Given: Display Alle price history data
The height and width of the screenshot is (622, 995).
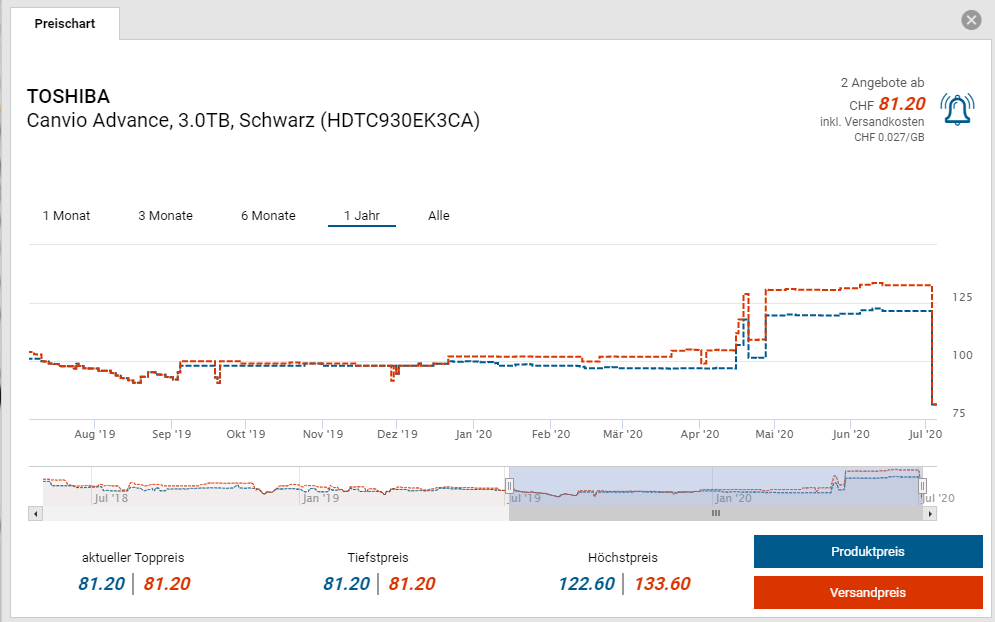Looking at the screenshot, I should coord(439,216).
